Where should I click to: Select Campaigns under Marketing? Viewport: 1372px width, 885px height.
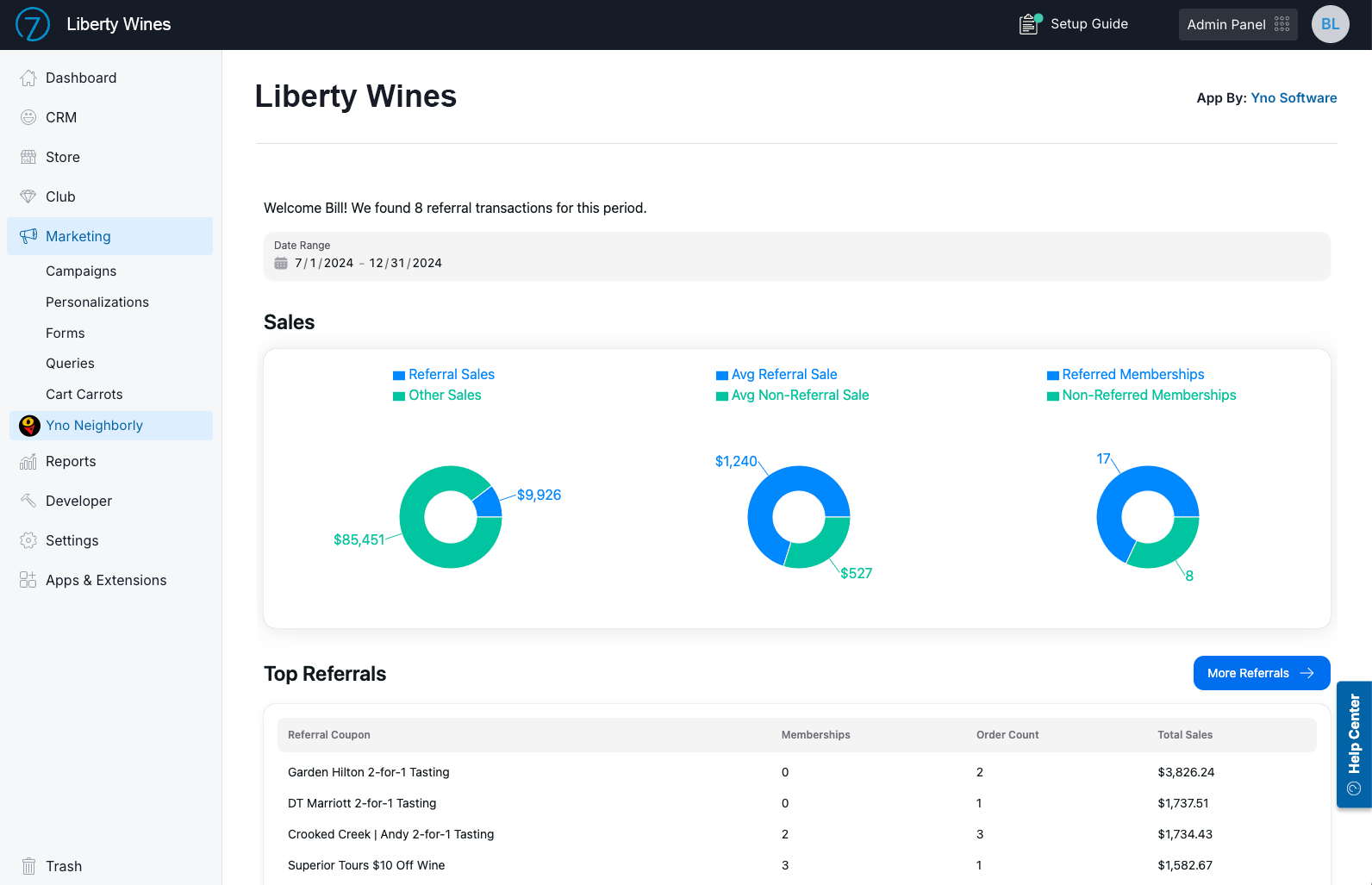81,271
